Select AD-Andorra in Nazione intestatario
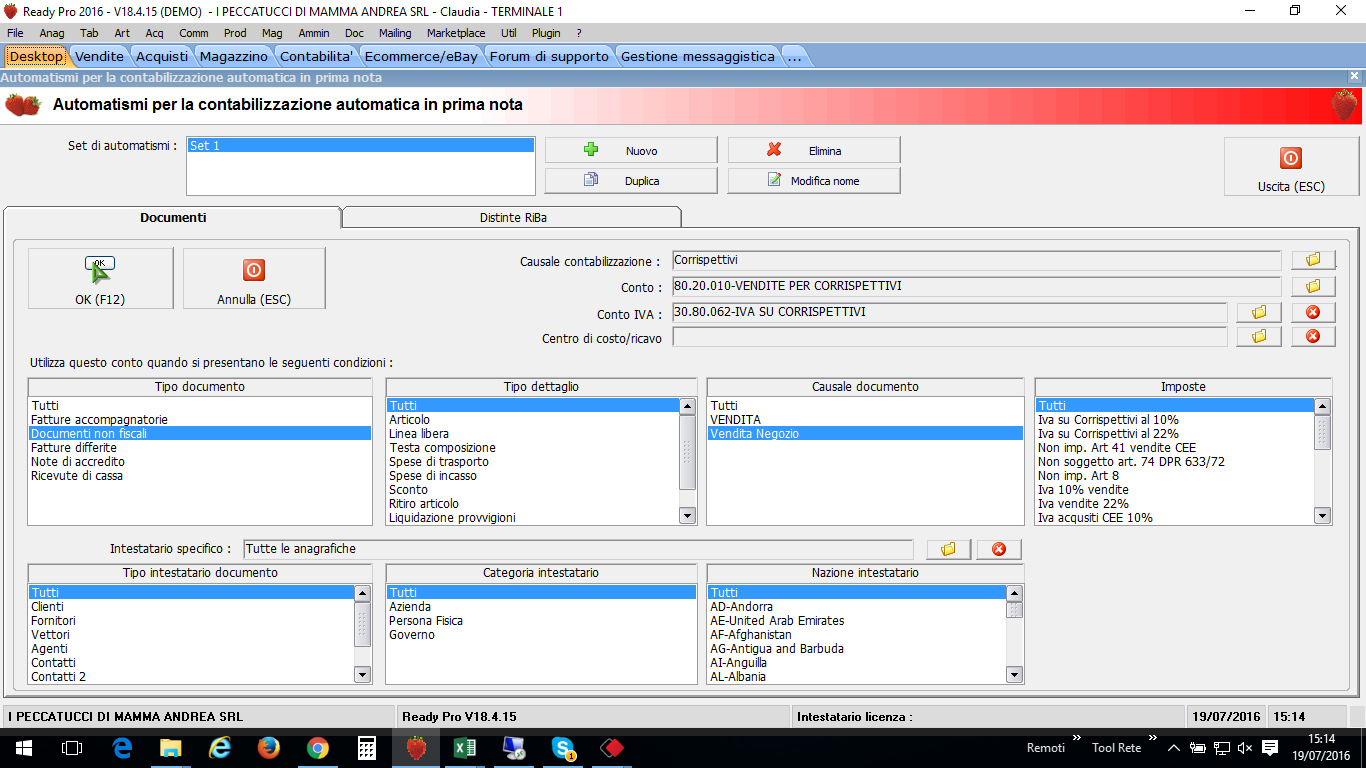This screenshot has width=1366, height=768. click(857, 607)
